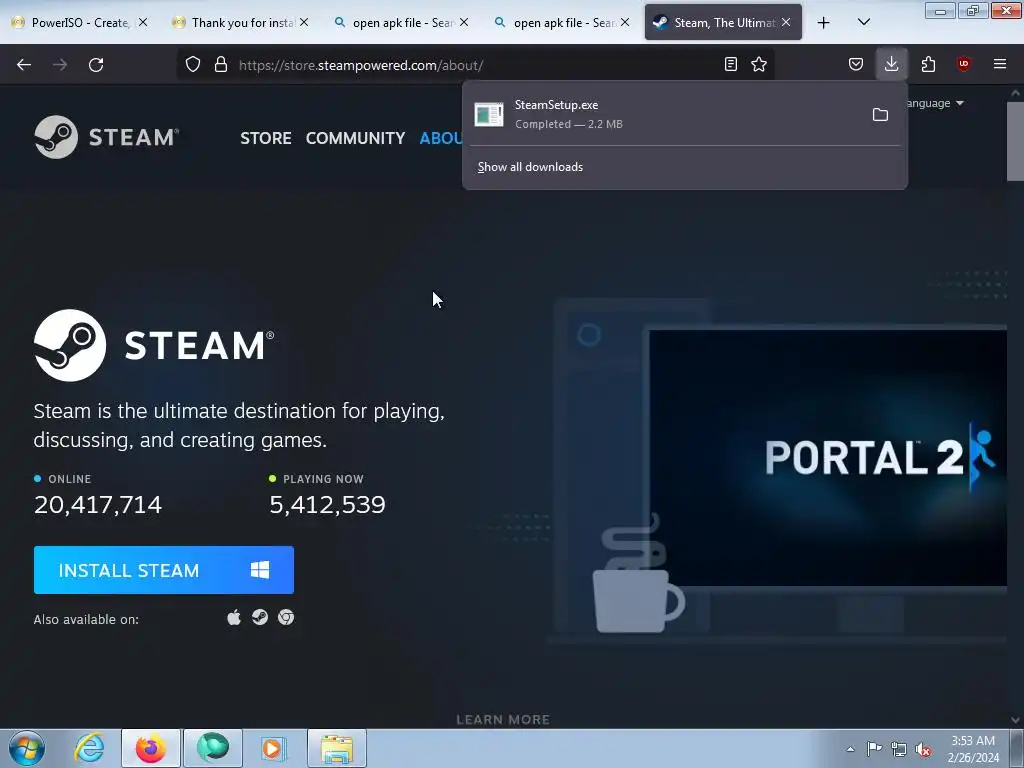Open the extensions puzzle icon
This screenshot has width=1024, height=768.
pos(928,64)
